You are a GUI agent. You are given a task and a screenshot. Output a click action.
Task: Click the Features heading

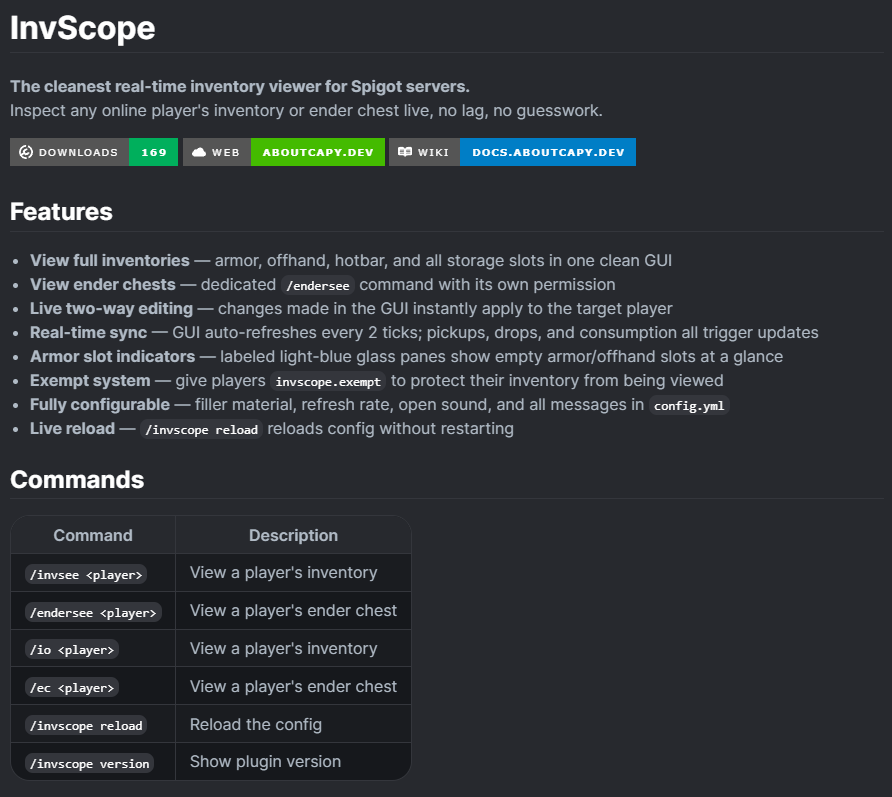click(61, 212)
